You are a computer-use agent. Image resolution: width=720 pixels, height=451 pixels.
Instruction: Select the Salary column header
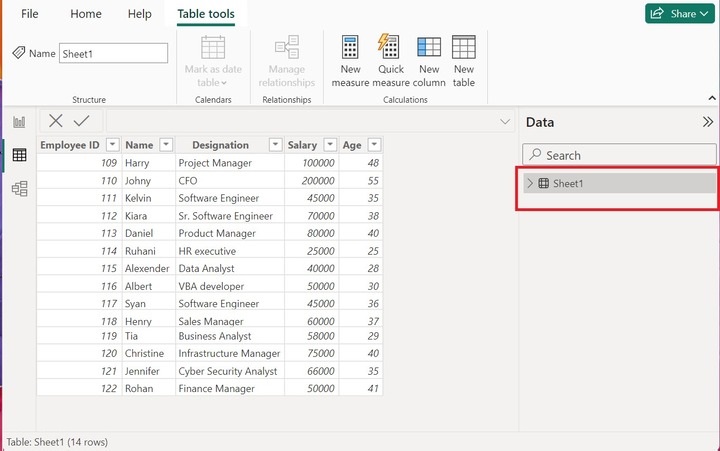coord(302,145)
